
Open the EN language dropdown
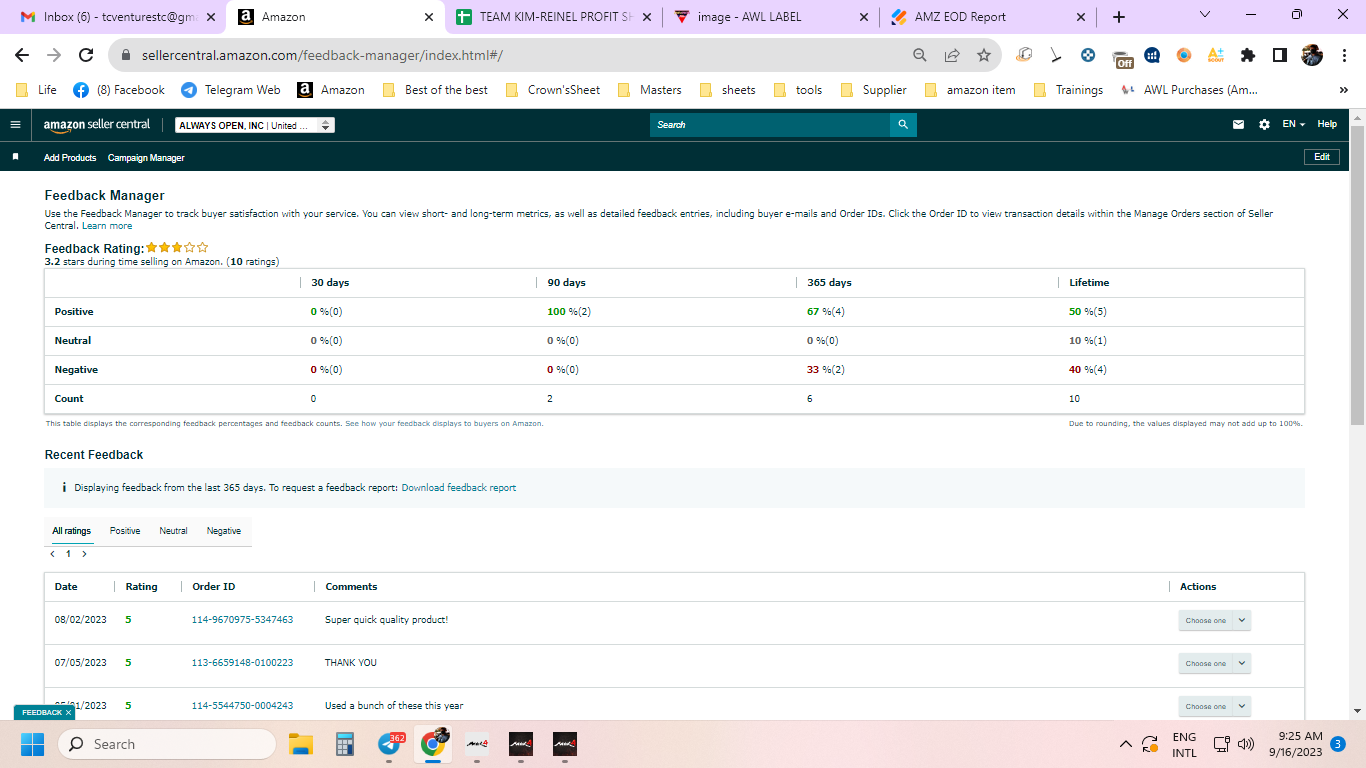tap(1294, 125)
